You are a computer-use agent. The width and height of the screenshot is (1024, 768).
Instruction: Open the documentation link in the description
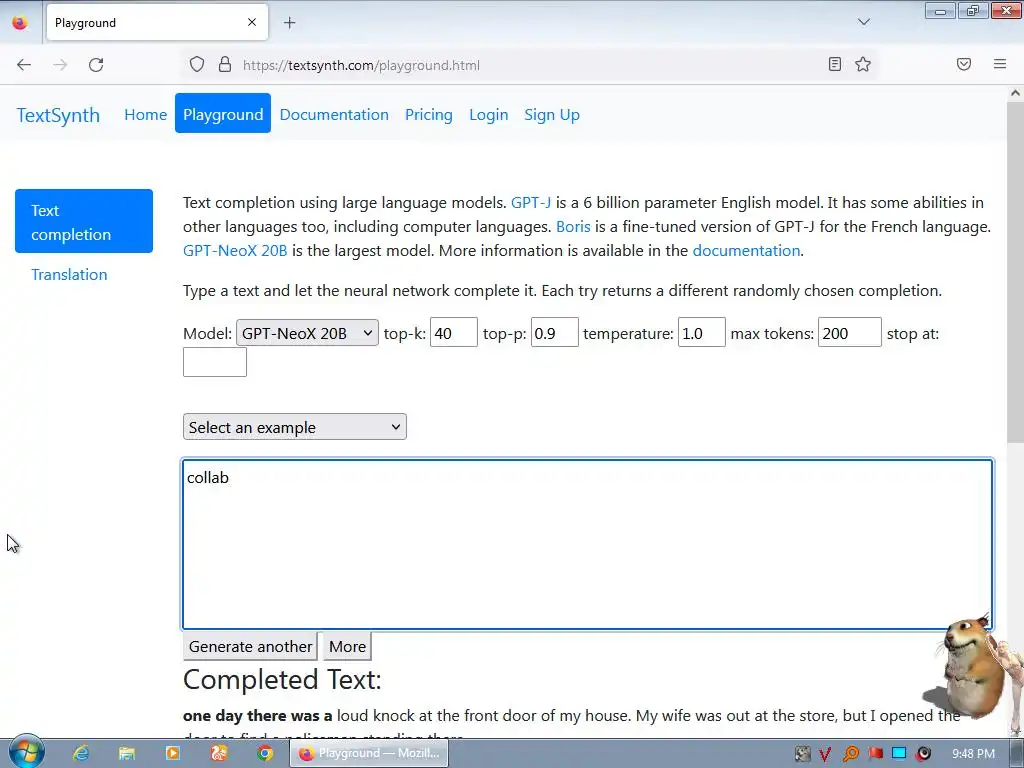[746, 251]
